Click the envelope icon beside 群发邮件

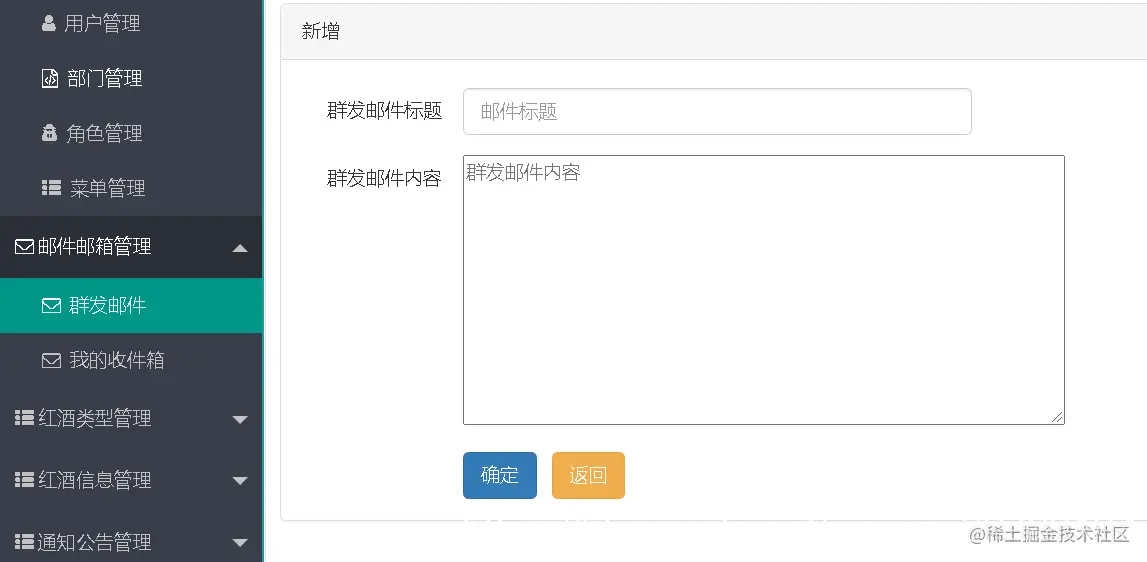[51, 305]
